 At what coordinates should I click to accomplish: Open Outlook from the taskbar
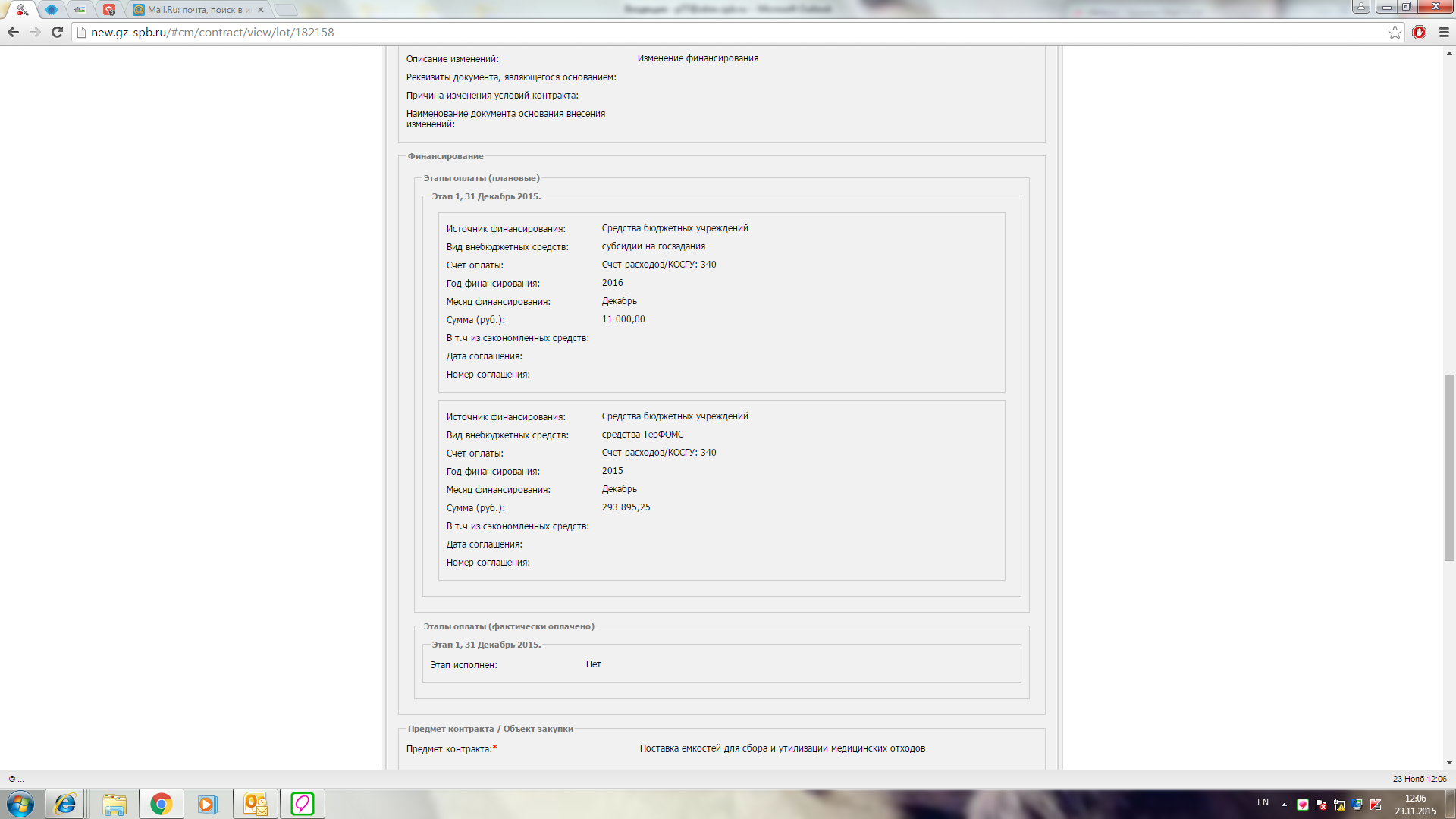click(255, 804)
